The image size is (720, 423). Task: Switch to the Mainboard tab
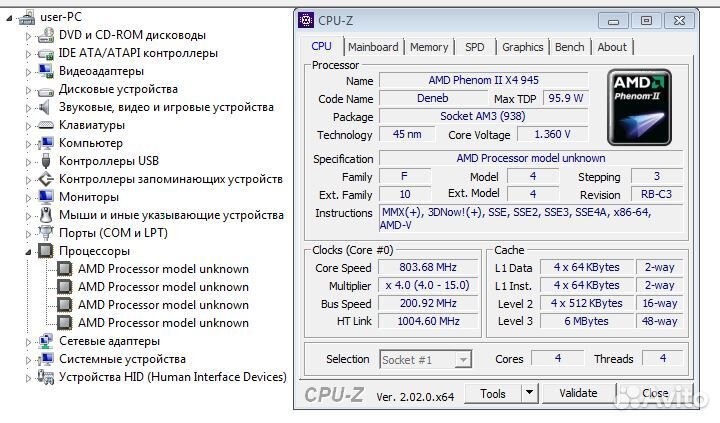click(373, 47)
